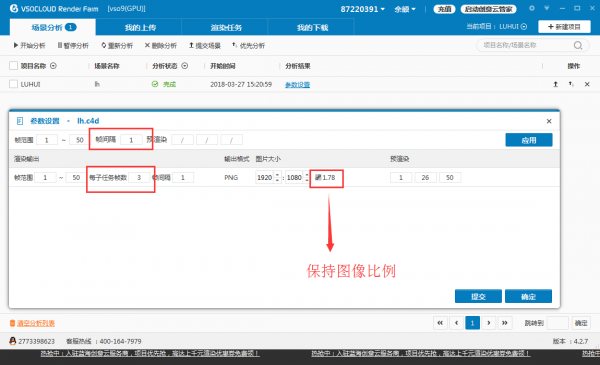The width and height of the screenshot is (600, 365).
Task: Go to next page arrow
Action: click(489, 323)
